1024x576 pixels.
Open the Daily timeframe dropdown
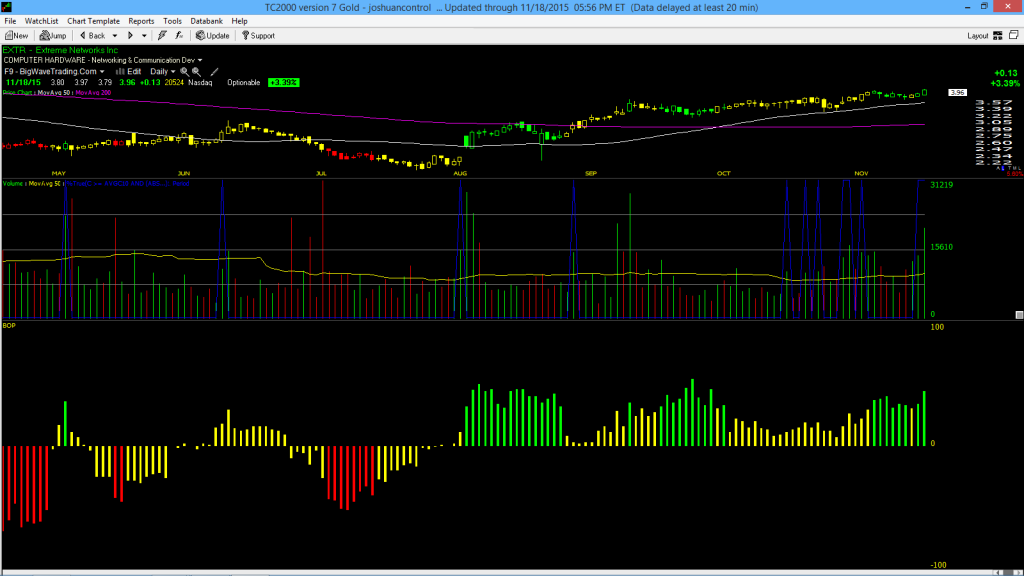(x=163, y=72)
